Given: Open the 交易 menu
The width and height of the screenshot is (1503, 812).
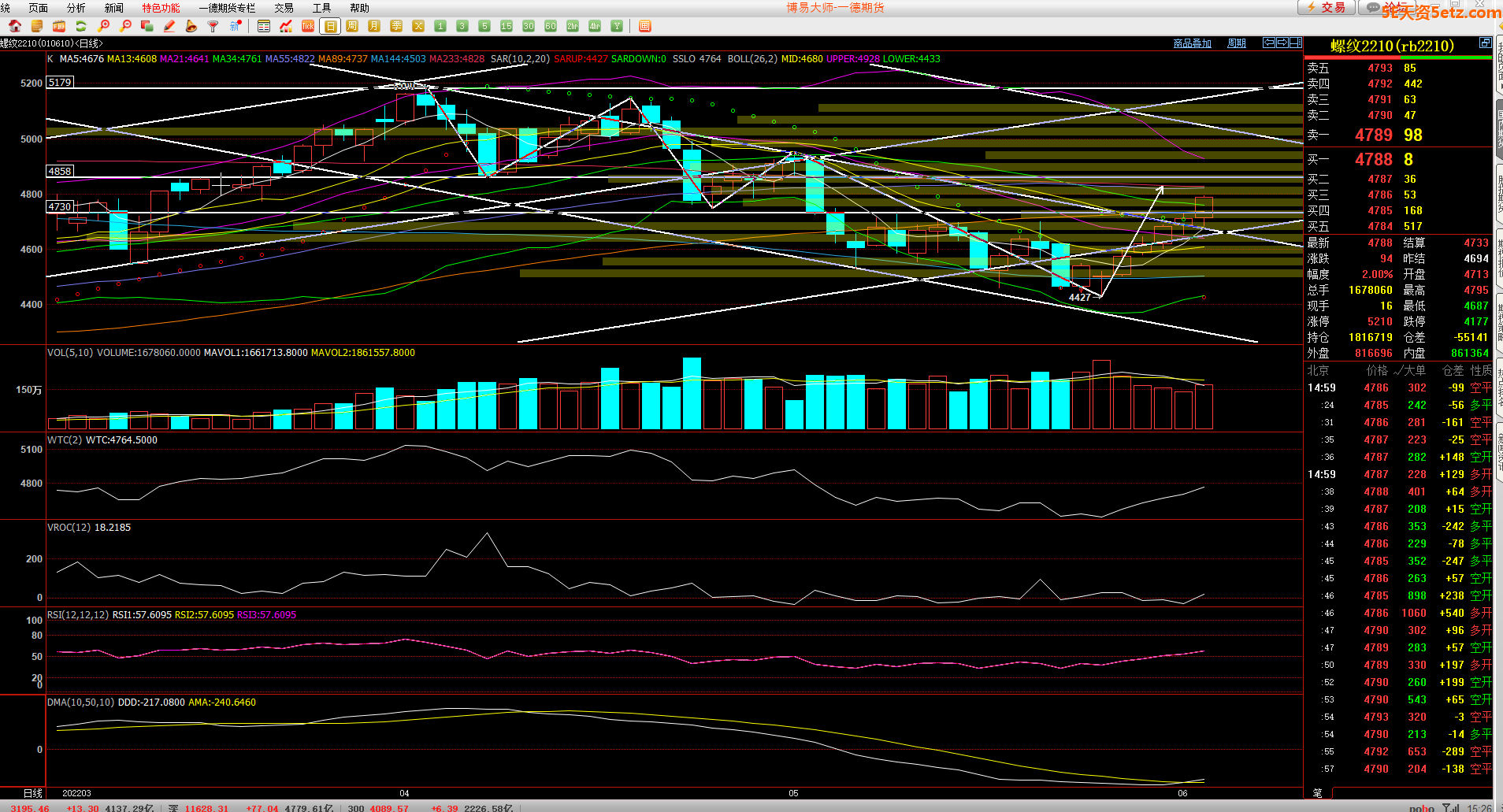Looking at the screenshot, I should [284, 8].
